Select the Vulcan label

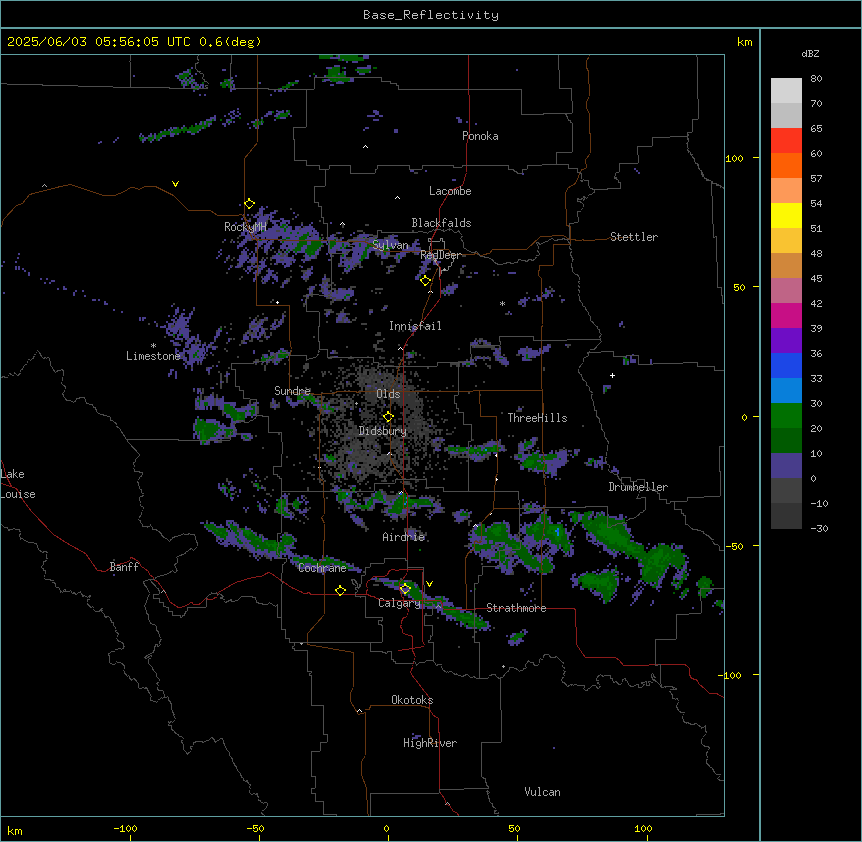543,792
